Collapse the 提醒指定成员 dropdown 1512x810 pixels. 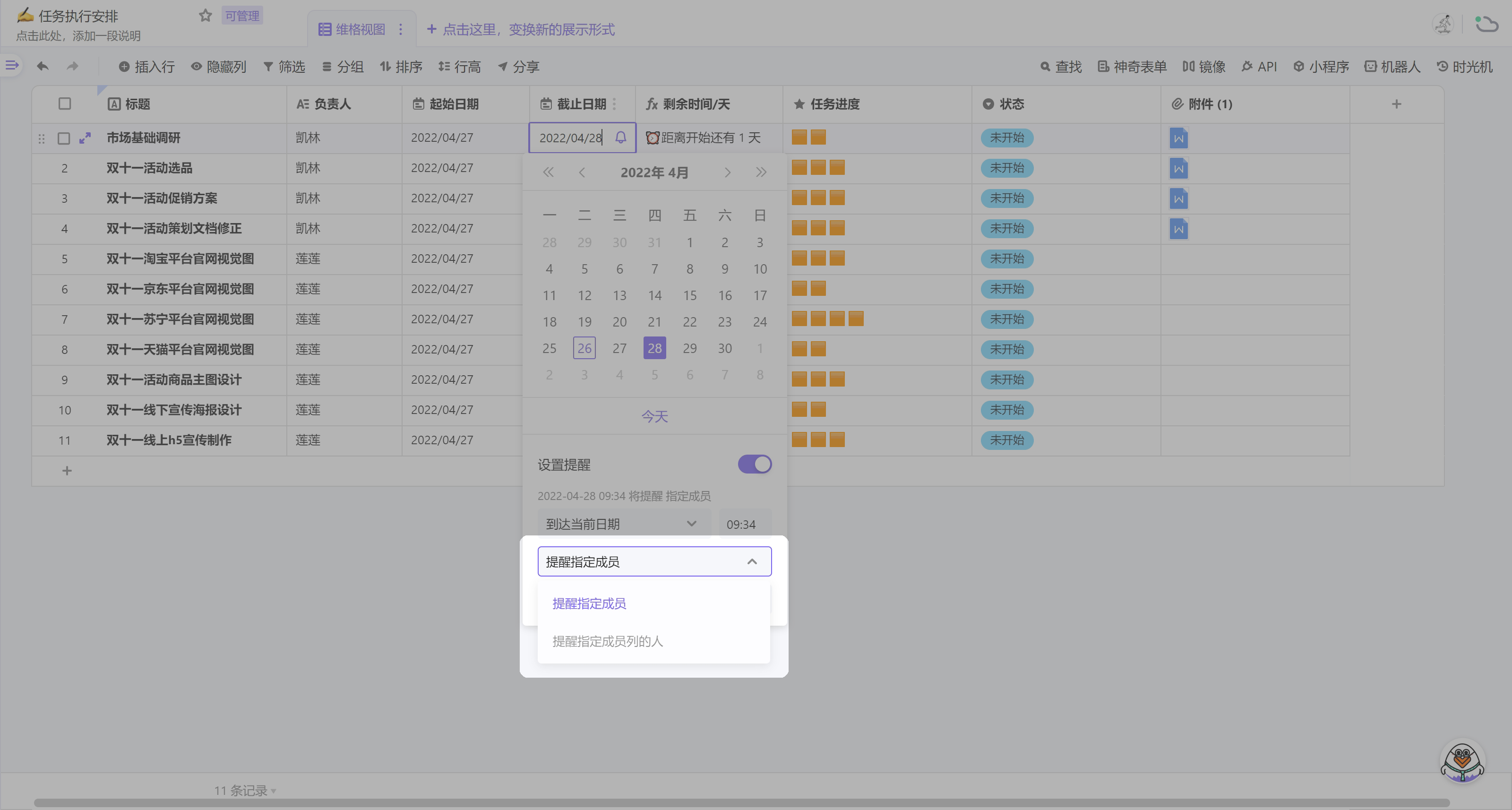pos(751,562)
